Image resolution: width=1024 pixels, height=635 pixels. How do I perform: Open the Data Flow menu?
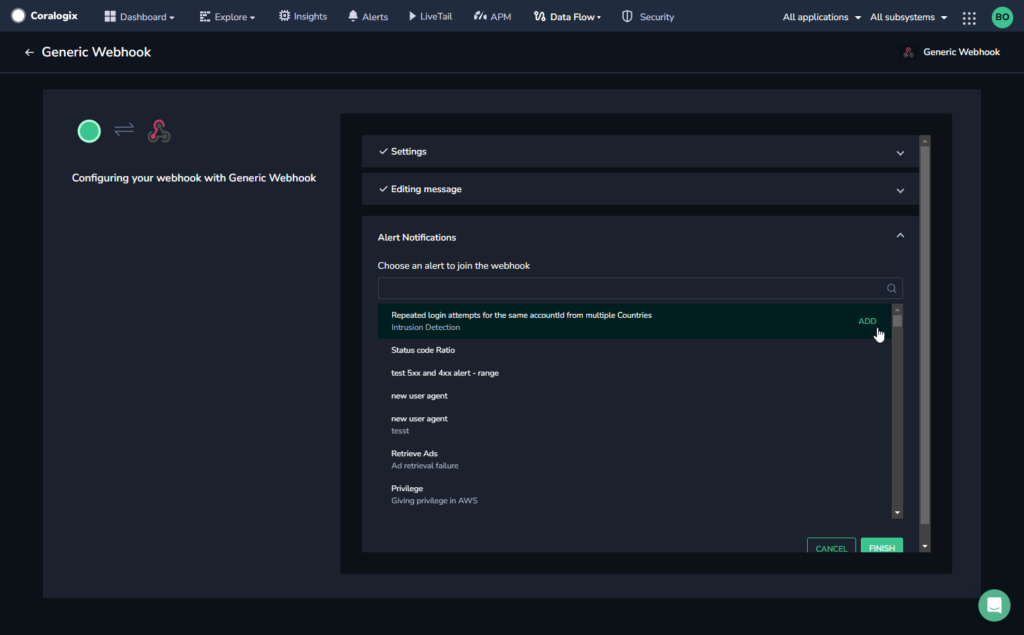(x=567, y=17)
